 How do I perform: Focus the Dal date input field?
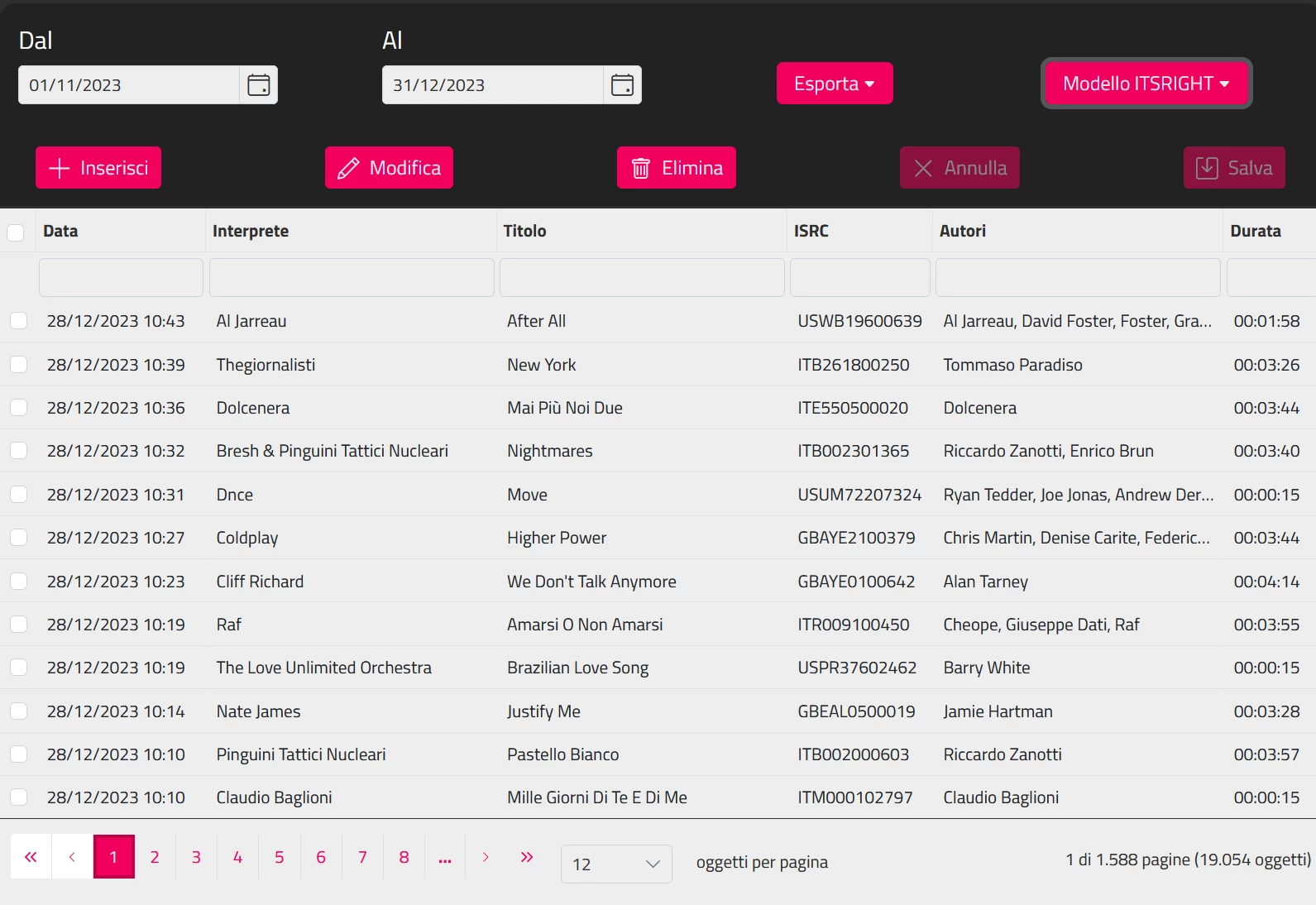130,85
